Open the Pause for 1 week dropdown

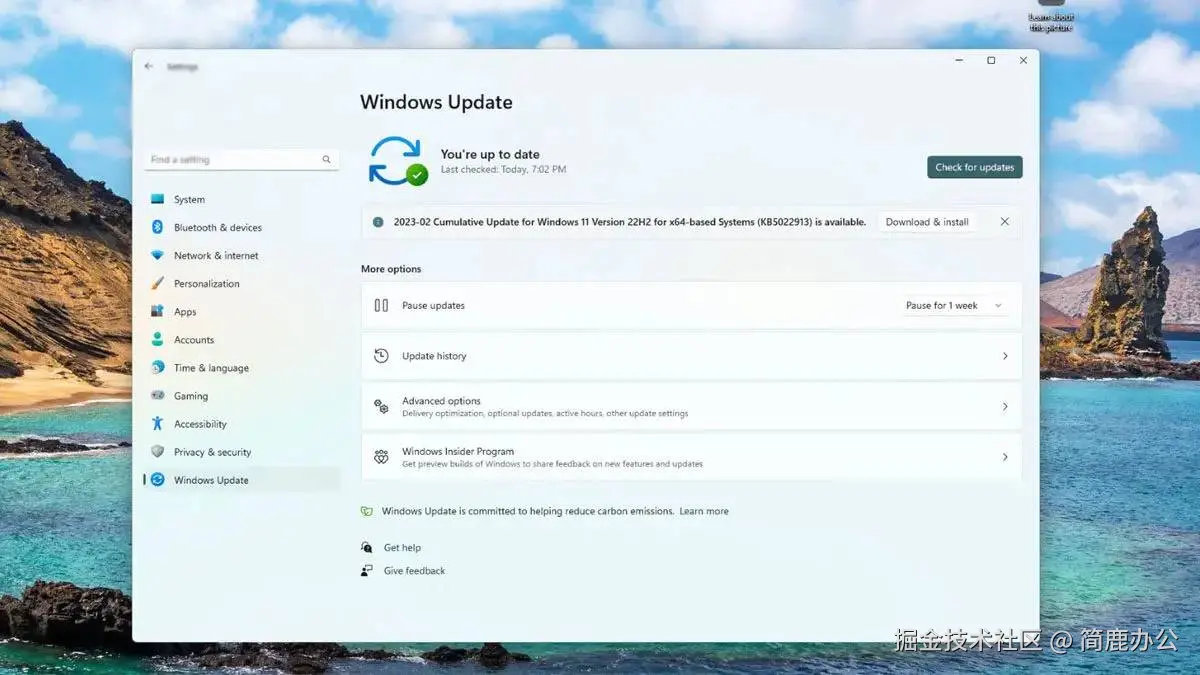955,305
